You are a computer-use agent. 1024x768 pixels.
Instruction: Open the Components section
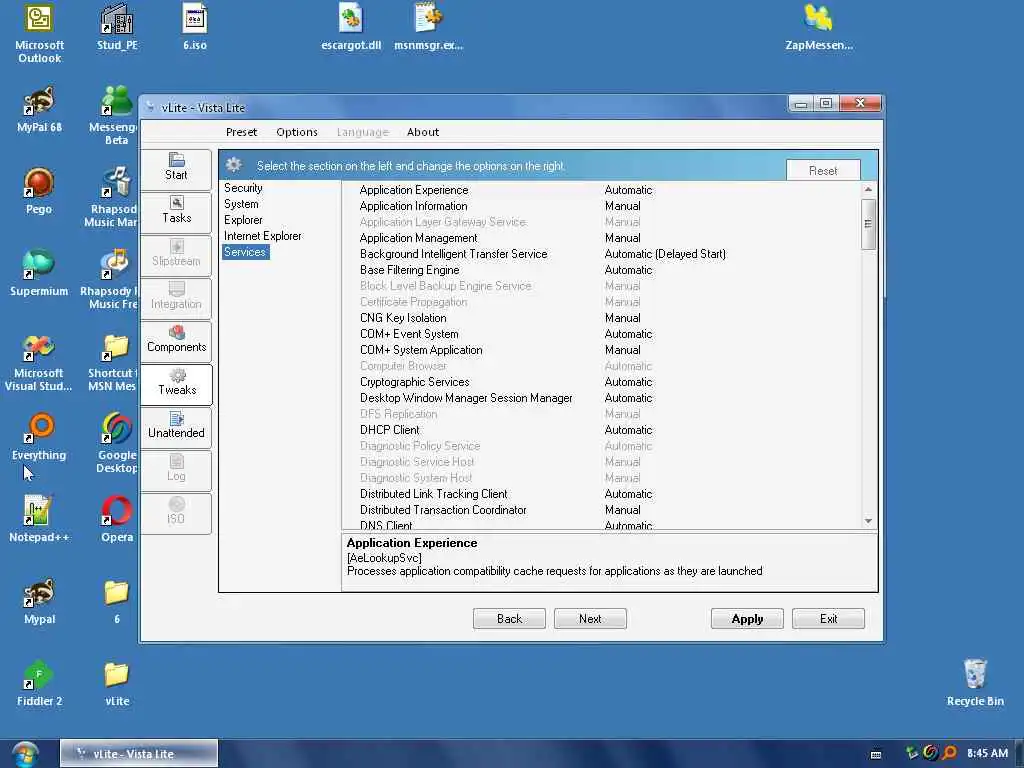pos(176,341)
